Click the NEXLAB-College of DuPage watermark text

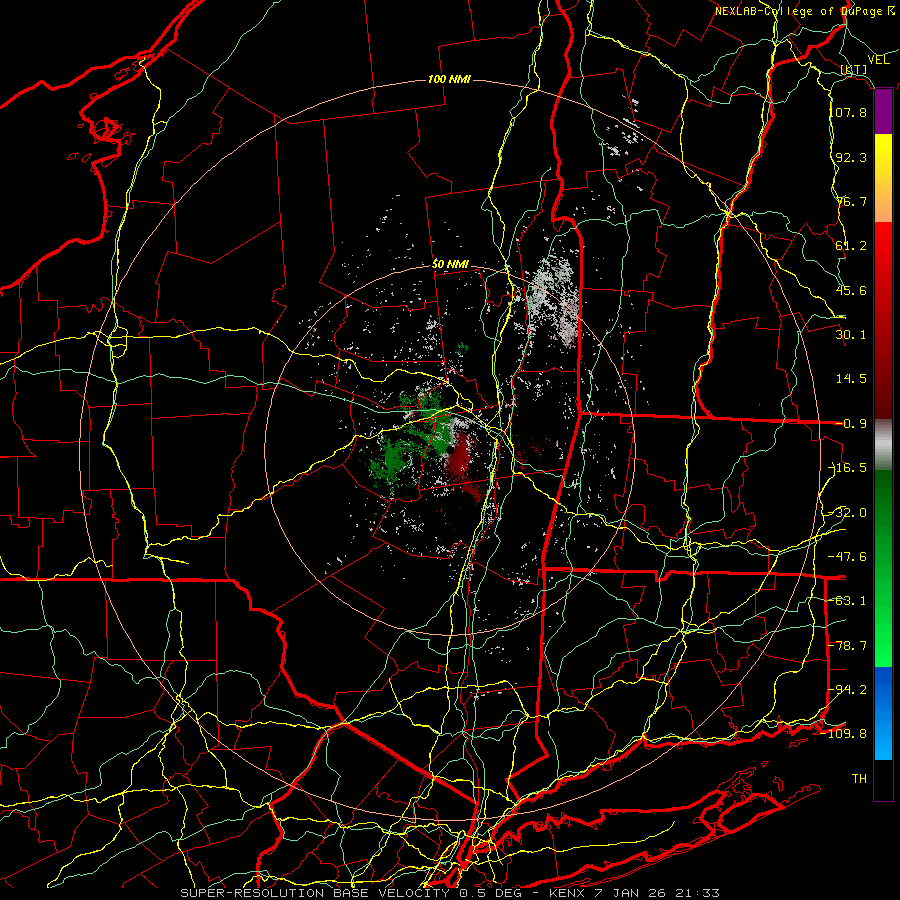pos(805,11)
